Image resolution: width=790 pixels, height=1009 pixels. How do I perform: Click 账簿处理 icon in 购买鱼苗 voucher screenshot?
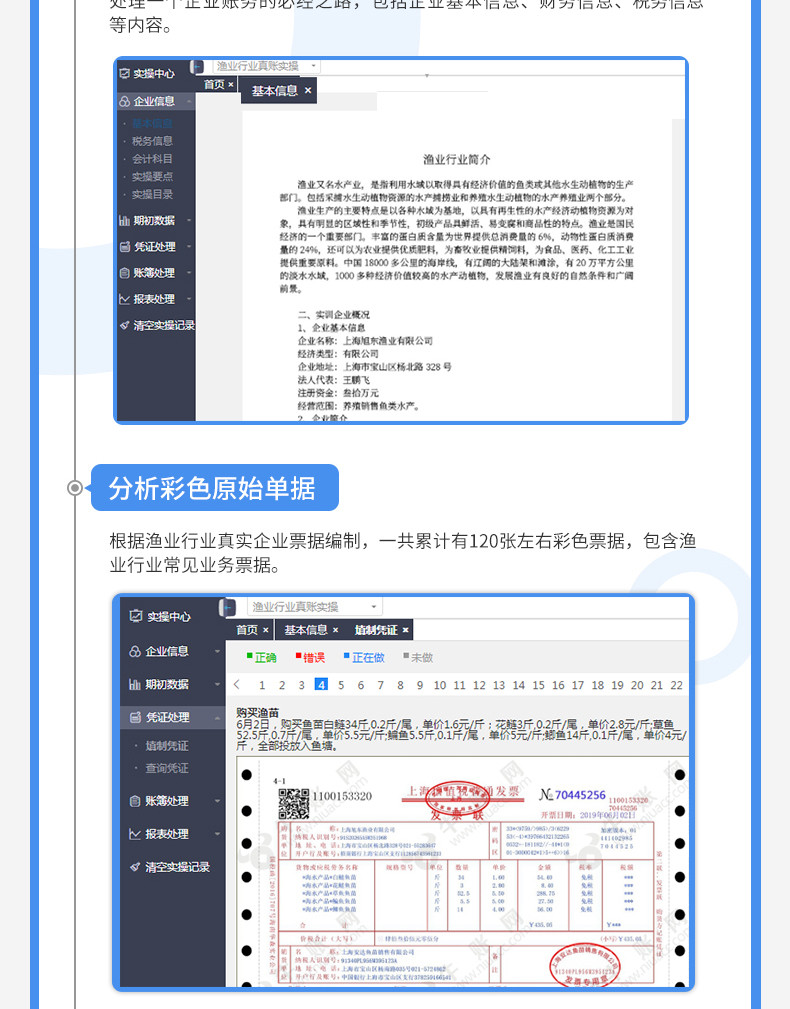point(135,801)
